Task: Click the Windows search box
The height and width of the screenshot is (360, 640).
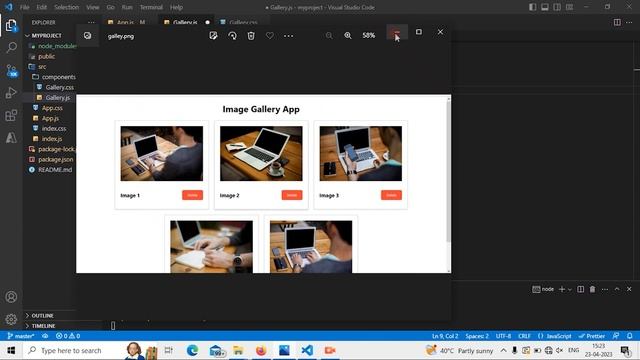Action: 71,351
